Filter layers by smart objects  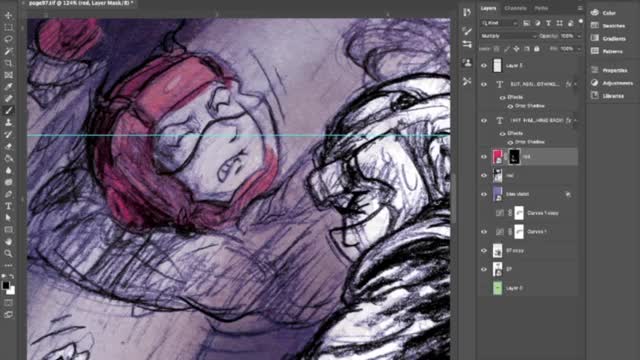(x=570, y=23)
